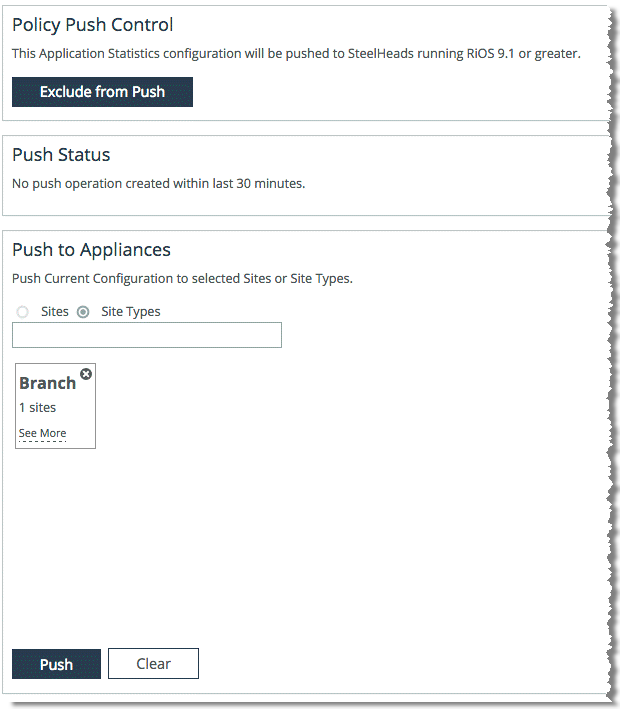
Task: Click the Site Types option label
Action: [131, 312]
